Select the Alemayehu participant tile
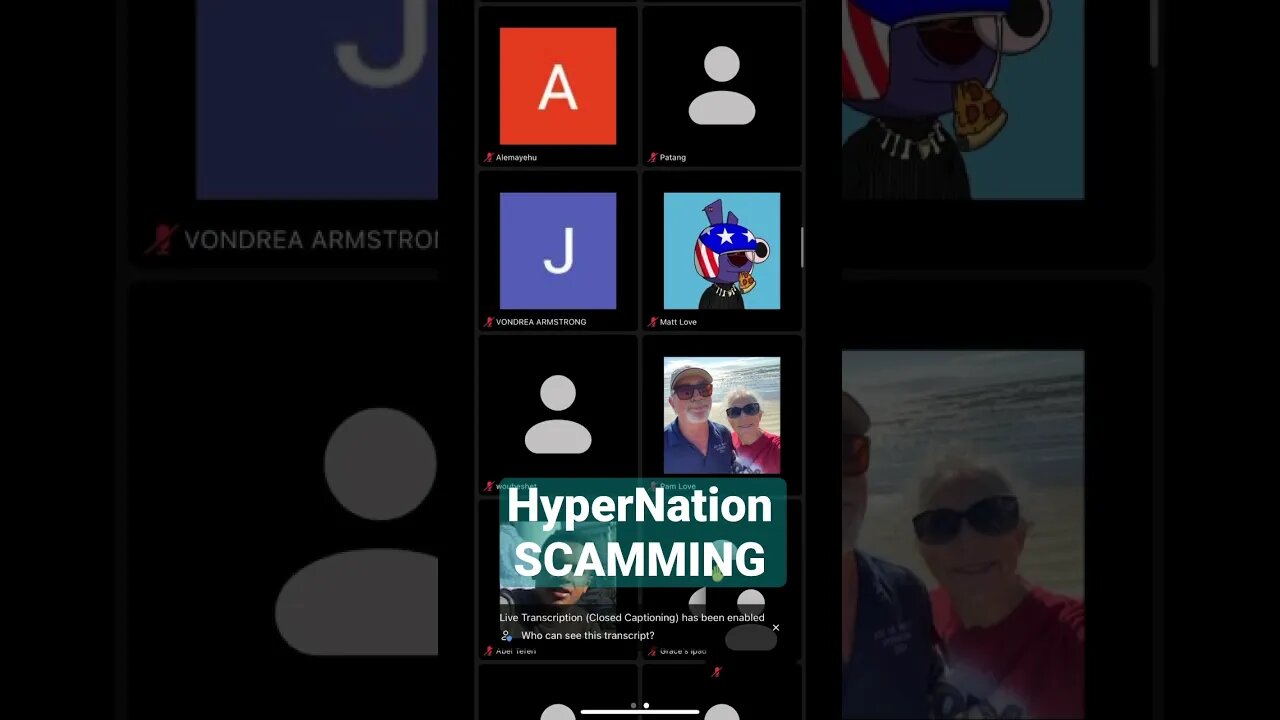 pos(558,86)
